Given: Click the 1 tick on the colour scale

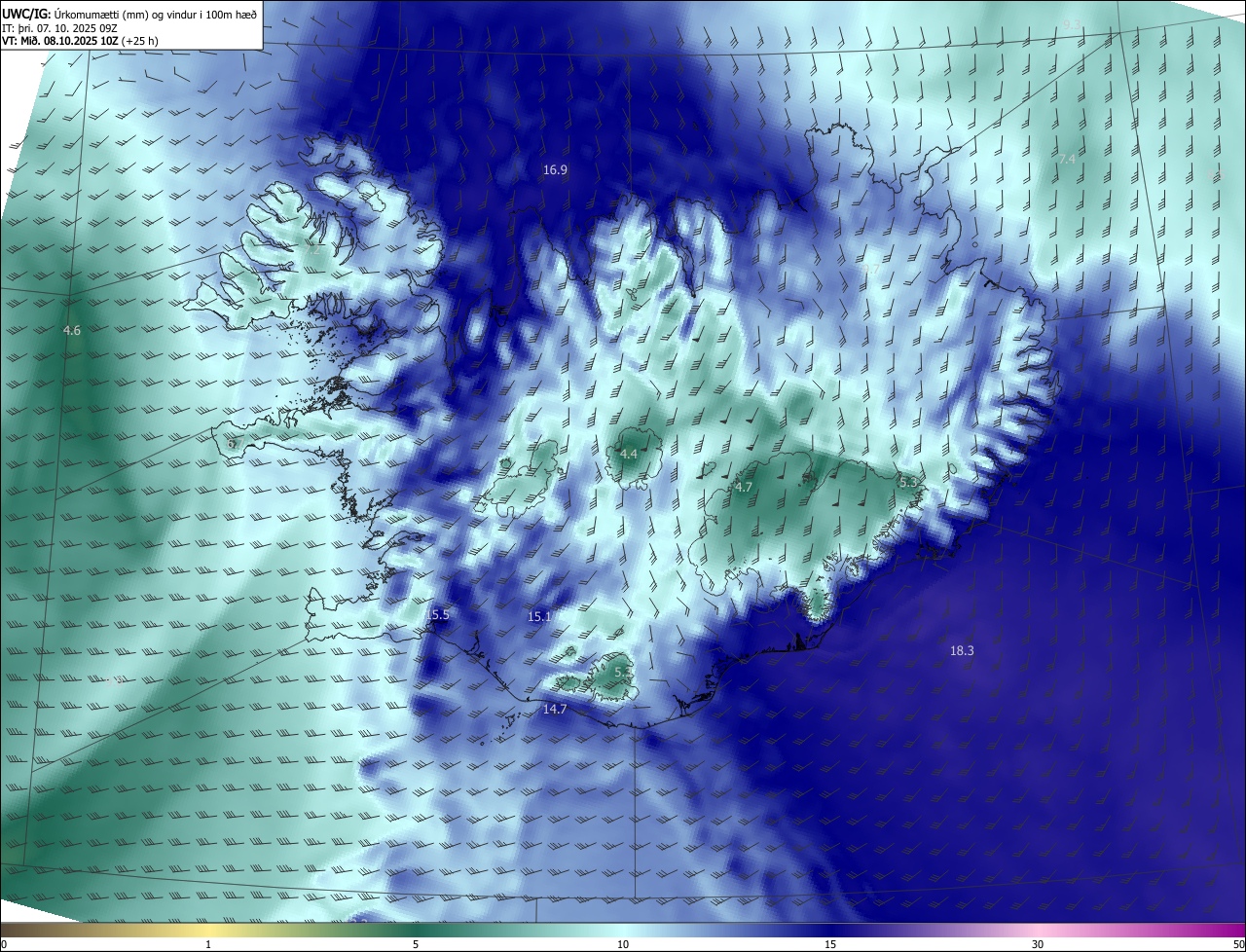Looking at the screenshot, I should coord(208,945).
